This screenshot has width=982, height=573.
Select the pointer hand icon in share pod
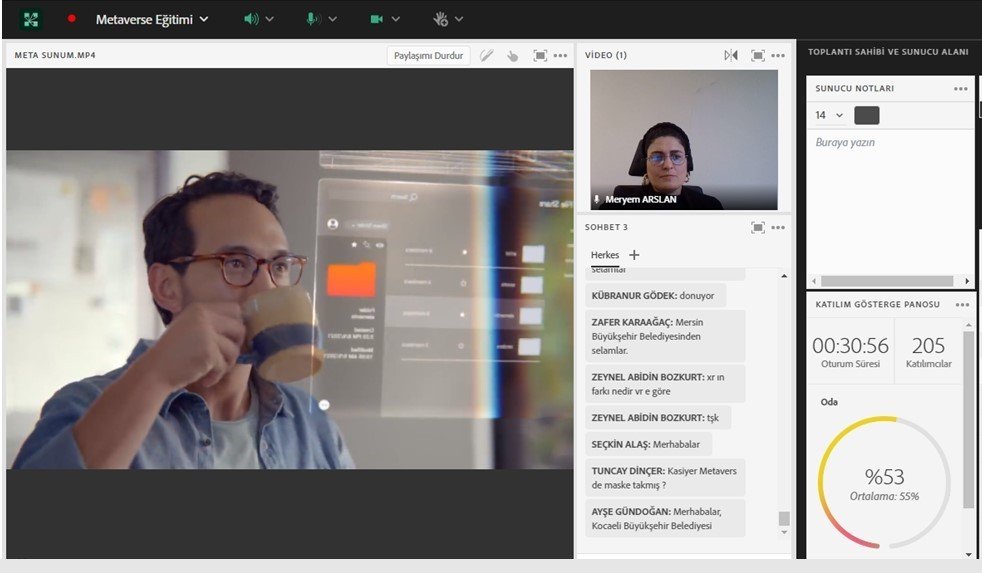[513, 56]
